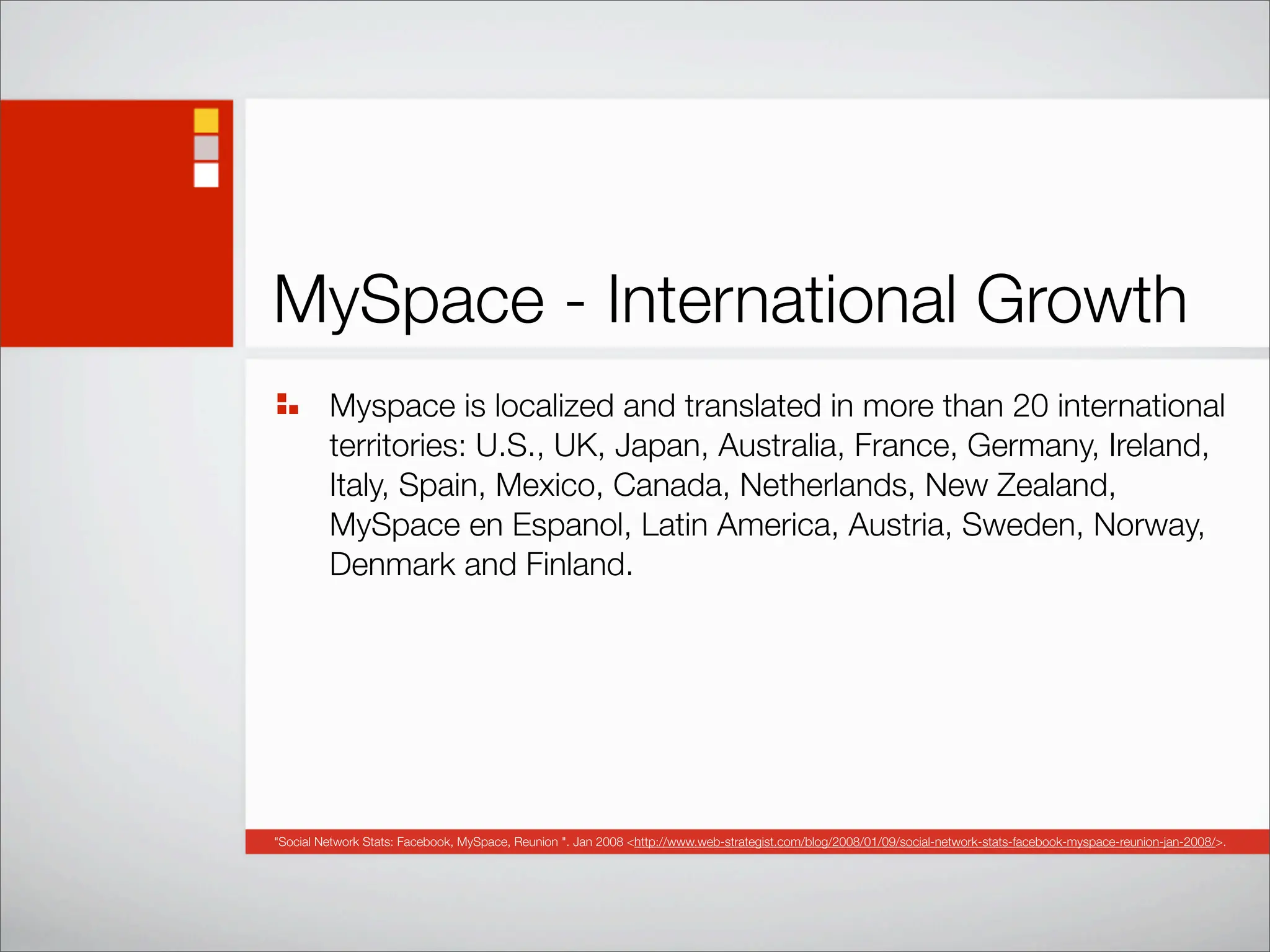Click the word 'Growth' in the title
The image size is (1270, 952).
[x=1081, y=300]
